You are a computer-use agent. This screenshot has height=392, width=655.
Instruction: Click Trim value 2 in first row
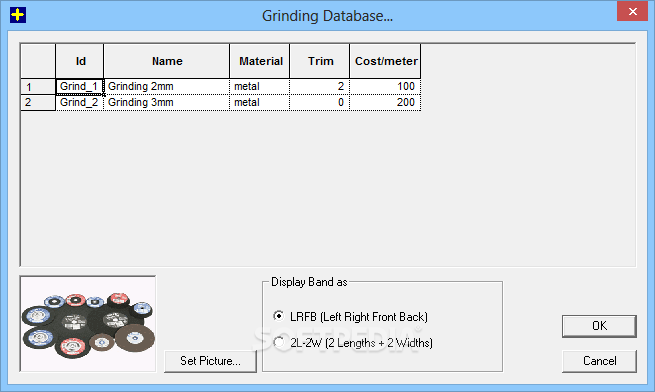[x=320, y=87]
